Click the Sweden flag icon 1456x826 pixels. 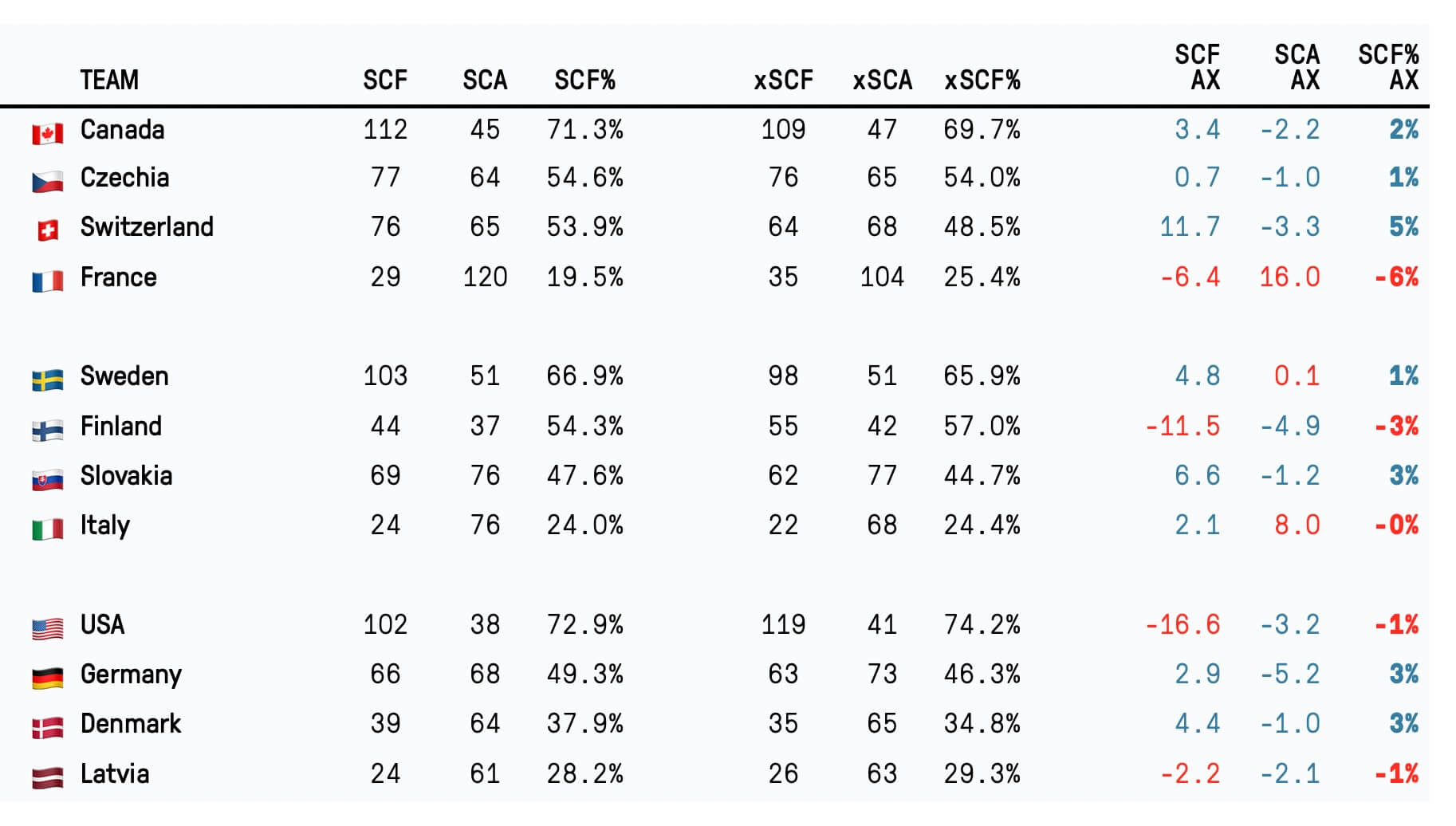coord(47,380)
